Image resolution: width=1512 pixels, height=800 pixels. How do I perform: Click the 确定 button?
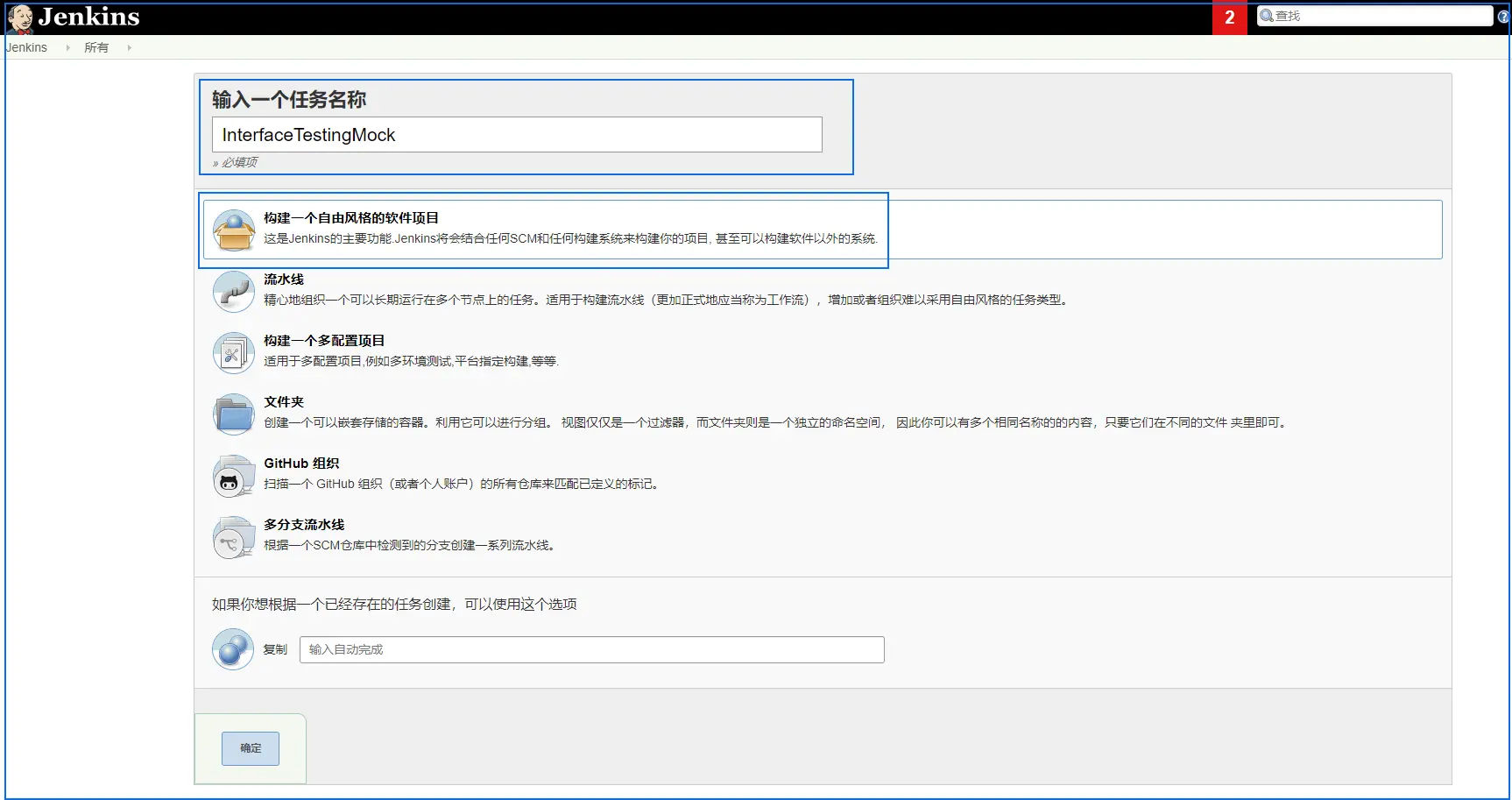pyautogui.click(x=250, y=748)
